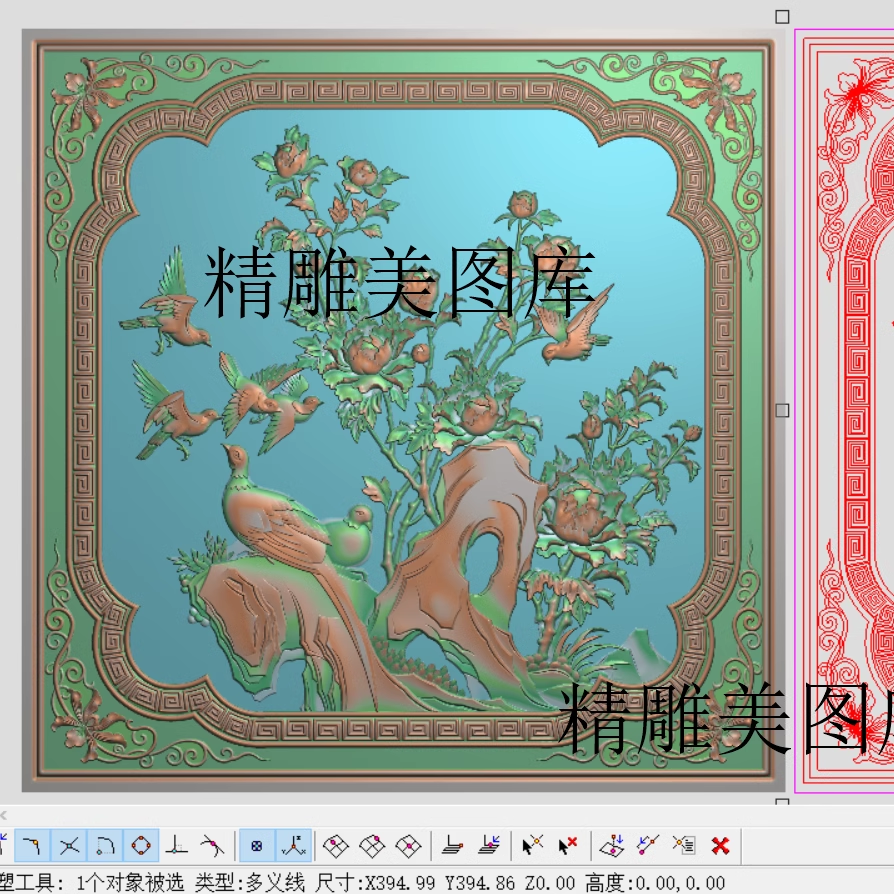This screenshot has width=894, height=894.
Task: Click the red vector pattern preview panel
Action: 845,400
